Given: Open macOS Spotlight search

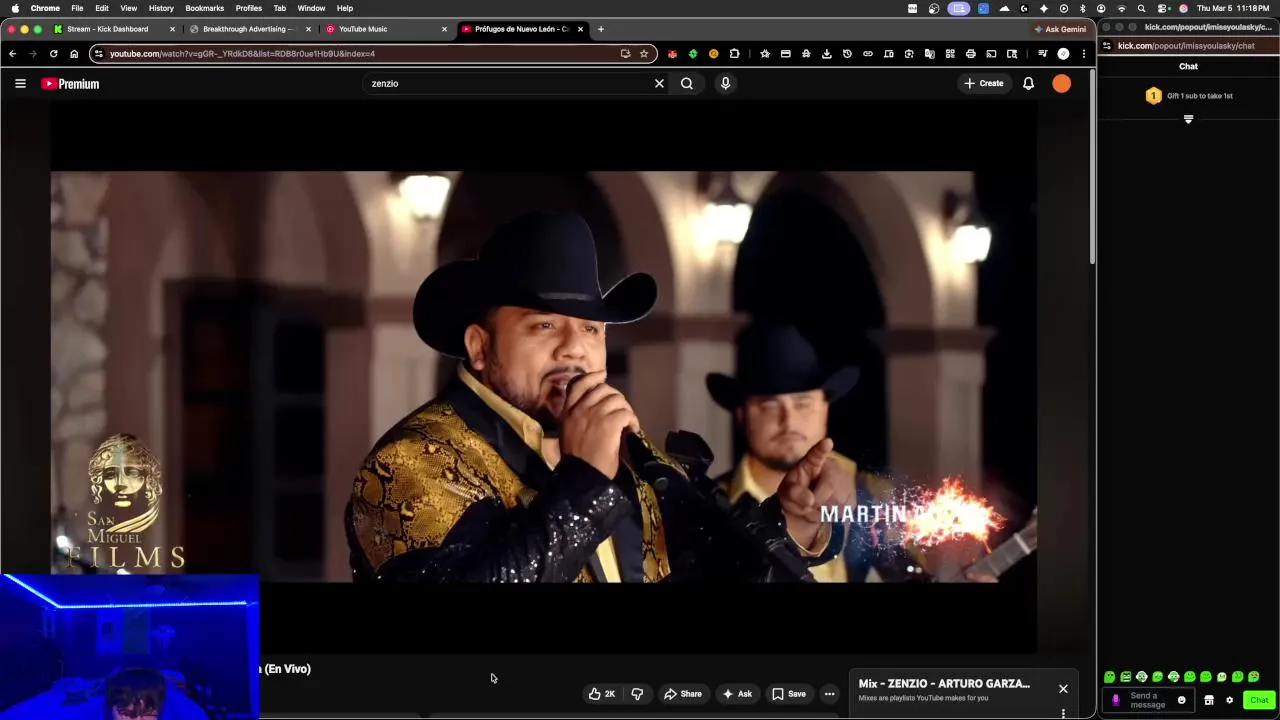Looking at the screenshot, I should 1141,8.
